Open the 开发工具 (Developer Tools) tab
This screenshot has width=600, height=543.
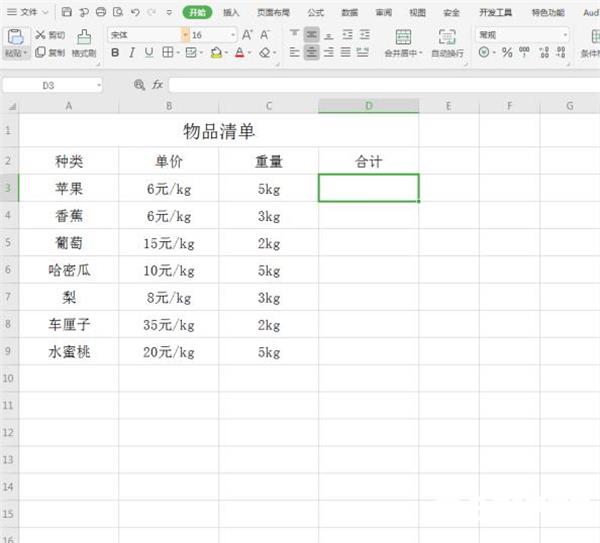tap(496, 13)
